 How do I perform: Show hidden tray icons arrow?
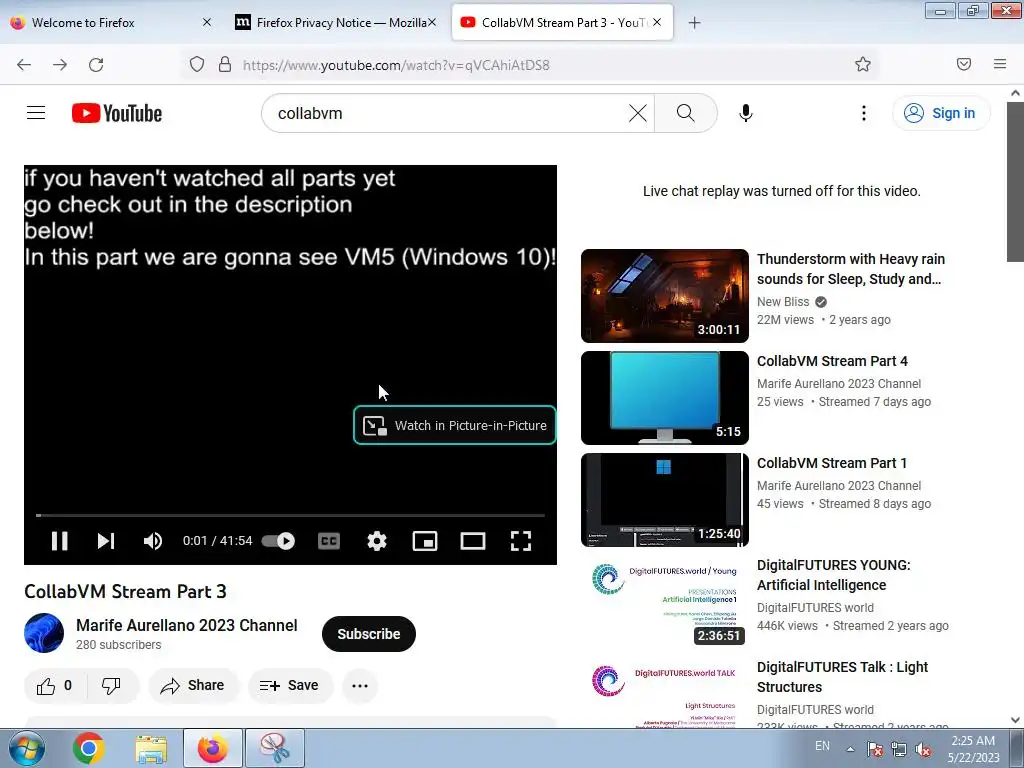click(x=850, y=749)
